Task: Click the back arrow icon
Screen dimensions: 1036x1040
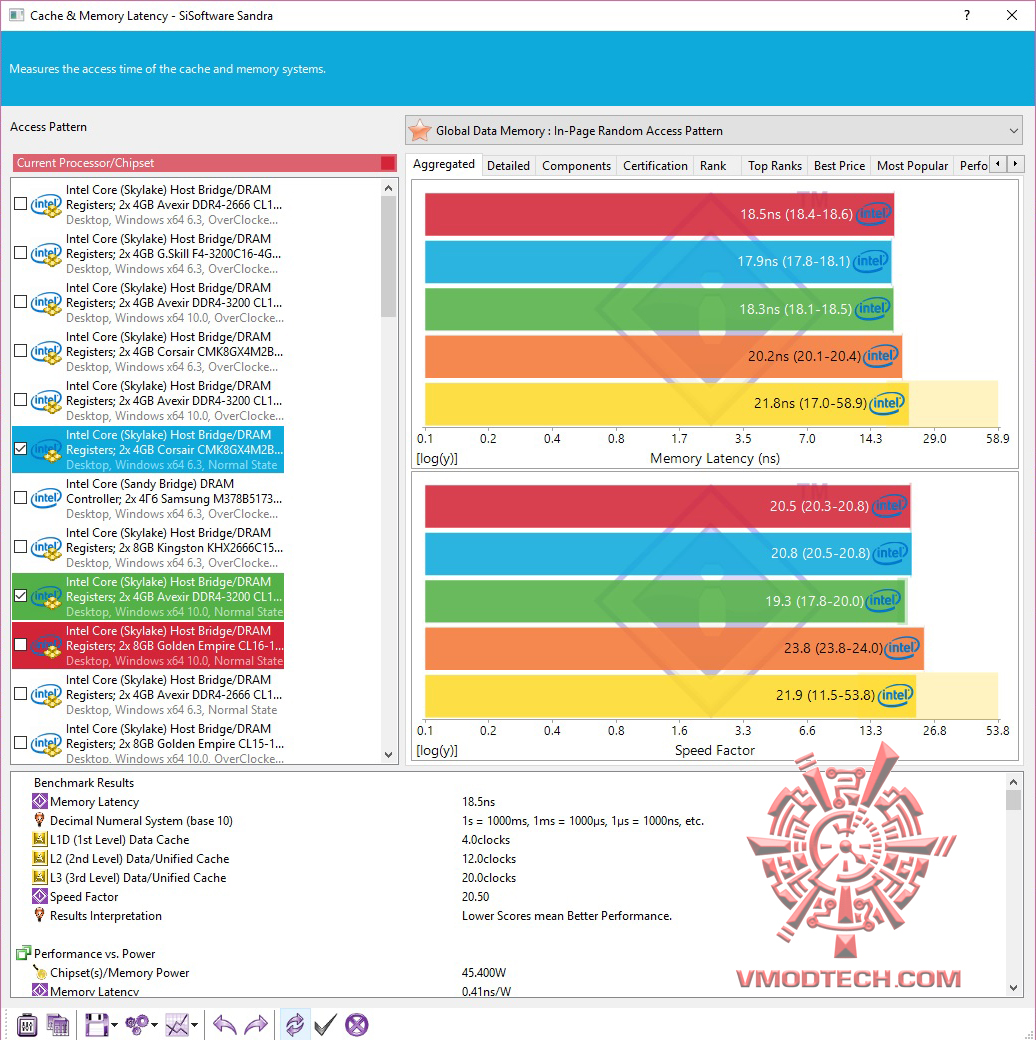Action: click(x=224, y=1025)
